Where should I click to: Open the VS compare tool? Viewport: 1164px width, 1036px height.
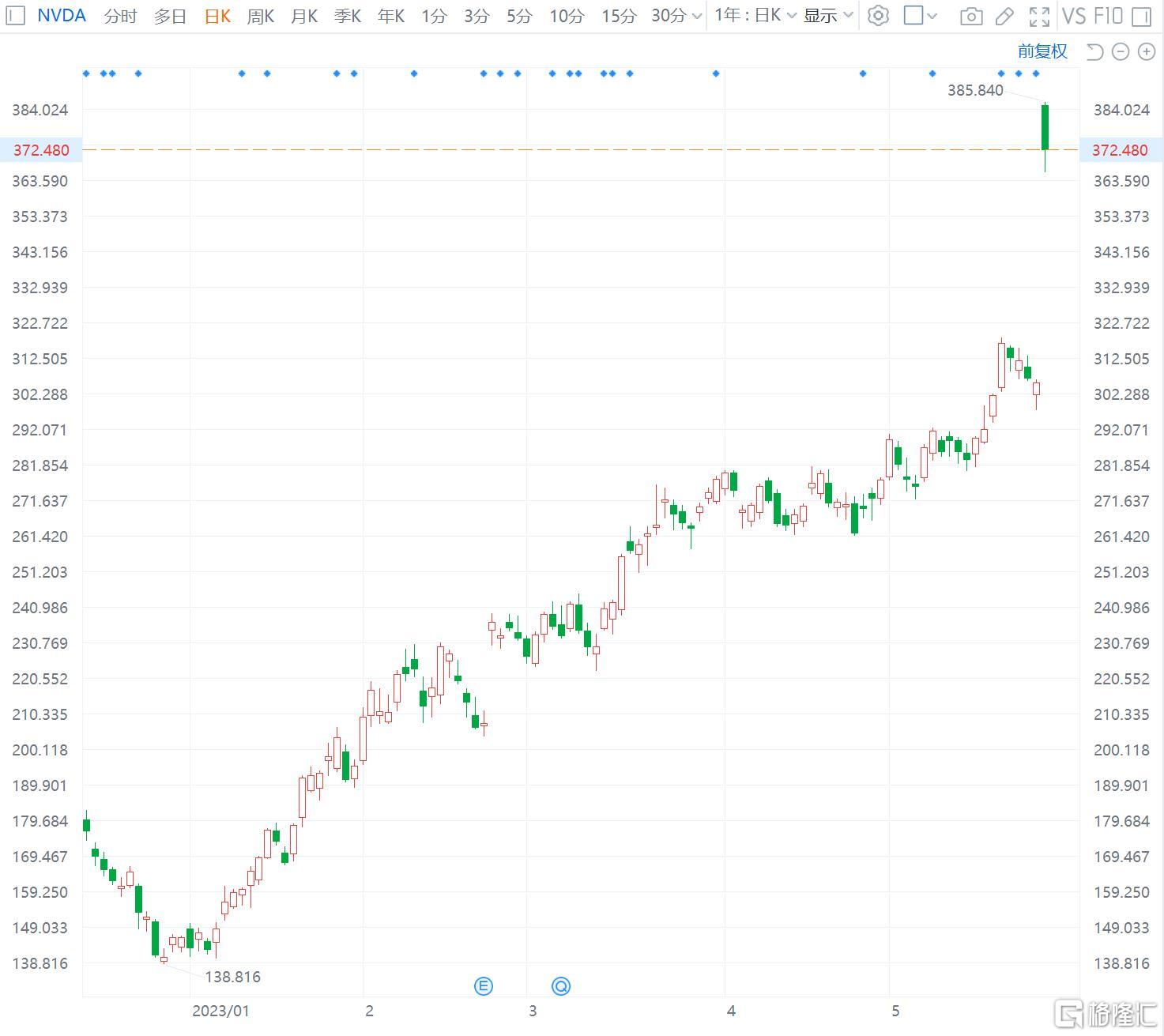pos(1074,16)
